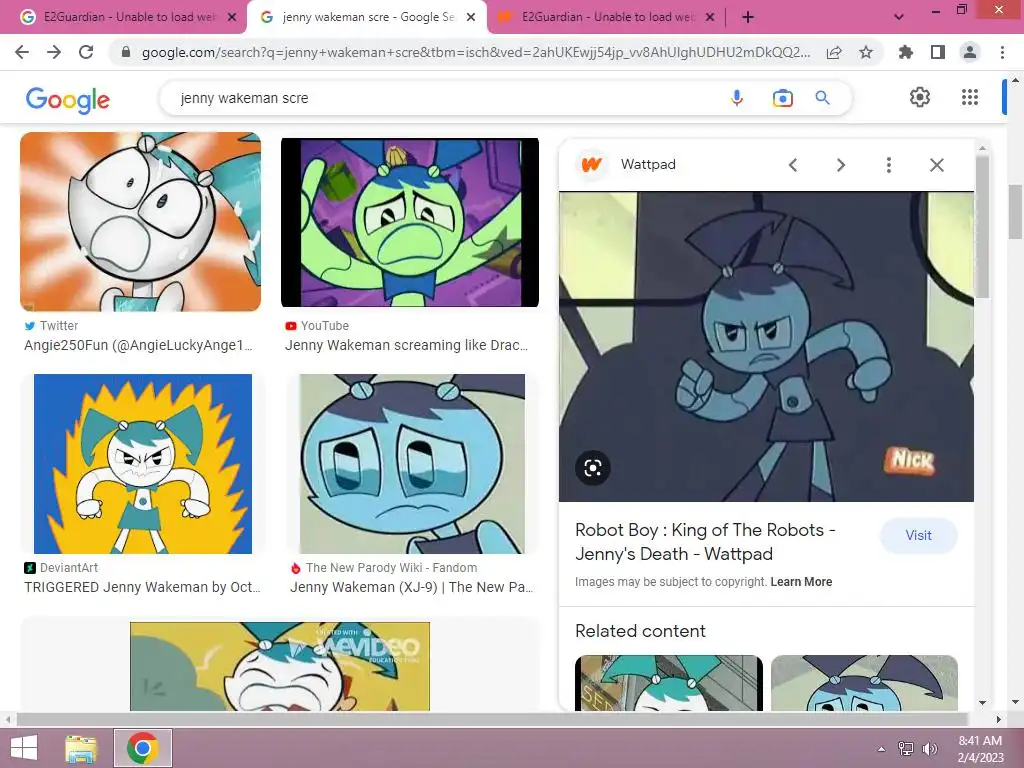Open File Explorer from the taskbar
This screenshot has width=1024, height=768.
click(x=81, y=748)
